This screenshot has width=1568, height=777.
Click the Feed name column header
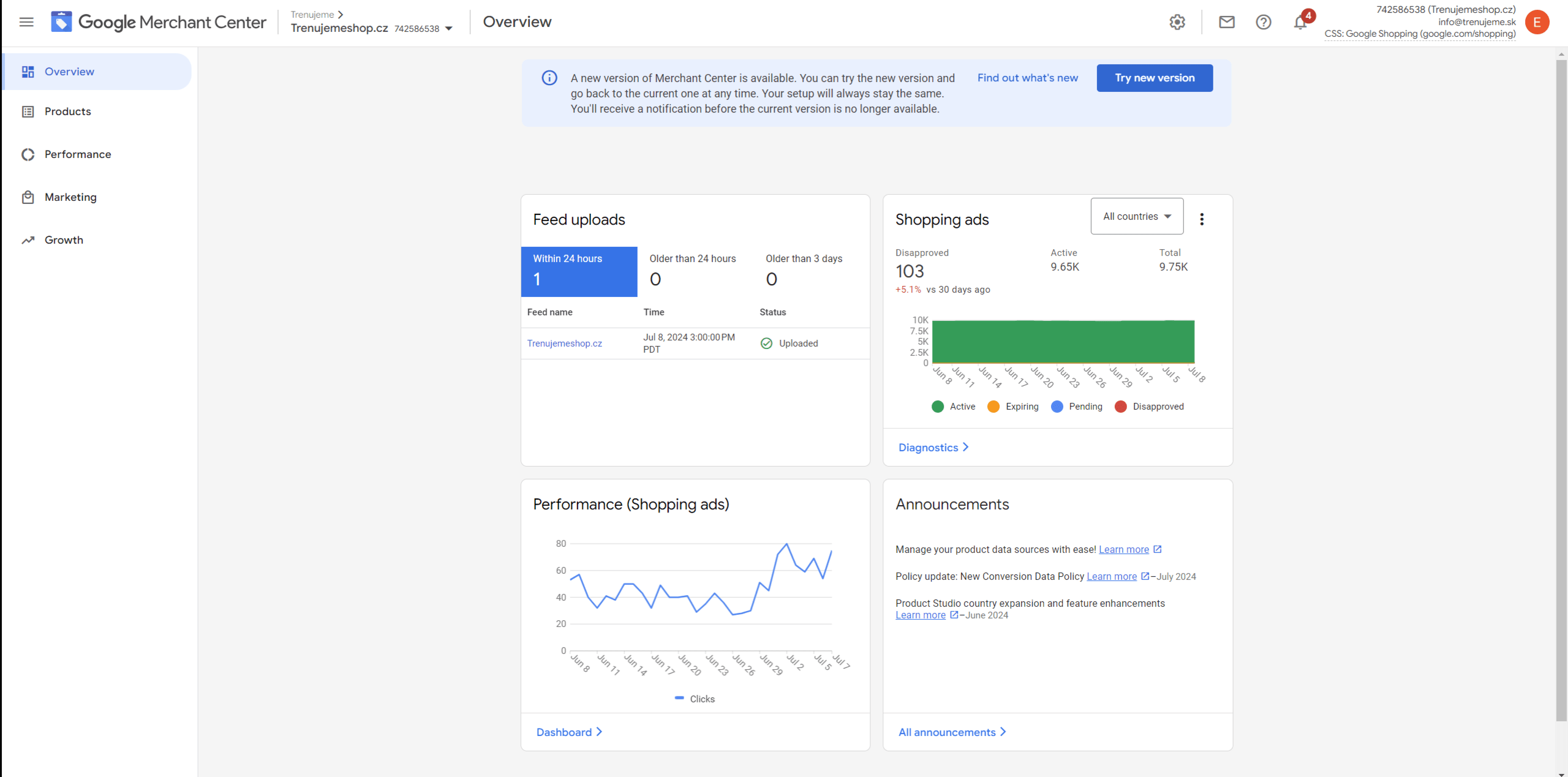click(x=550, y=312)
